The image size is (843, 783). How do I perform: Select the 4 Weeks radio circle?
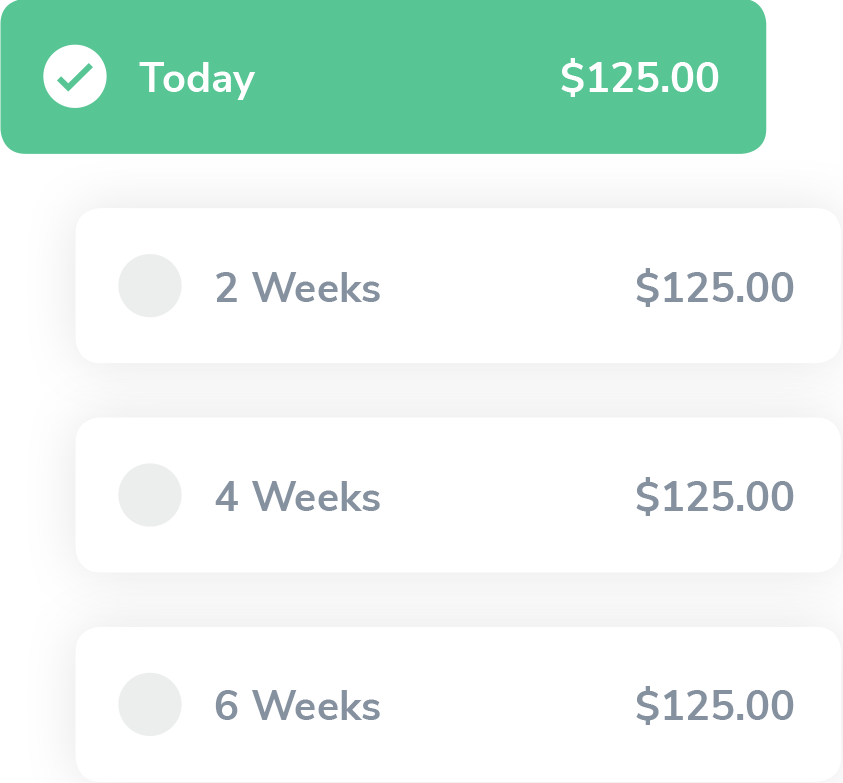coord(150,495)
